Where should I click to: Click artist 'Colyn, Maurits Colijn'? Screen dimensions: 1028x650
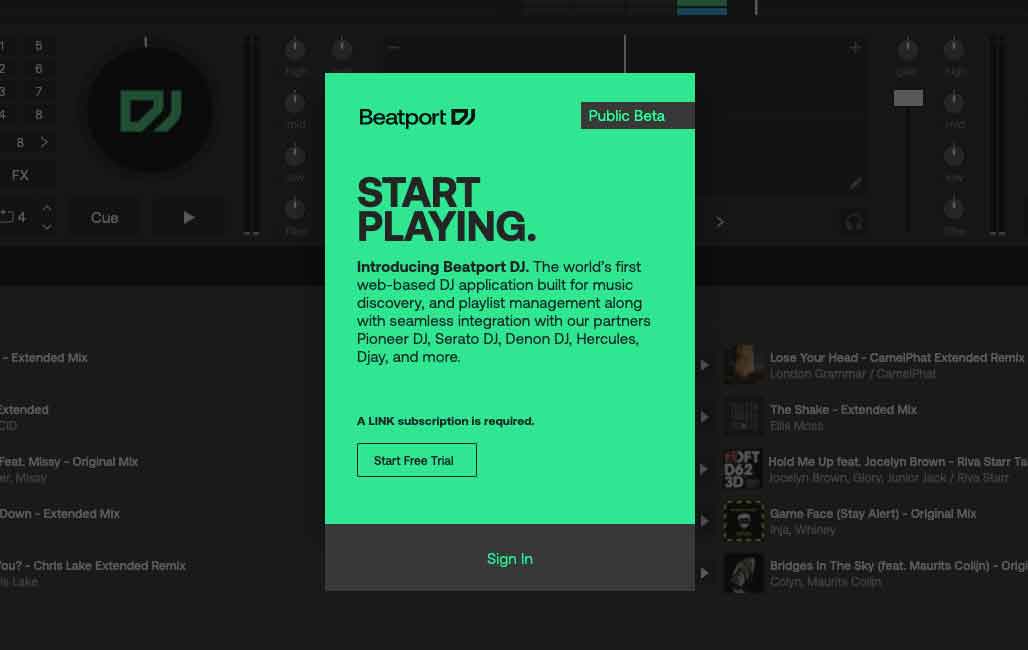point(825,582)
